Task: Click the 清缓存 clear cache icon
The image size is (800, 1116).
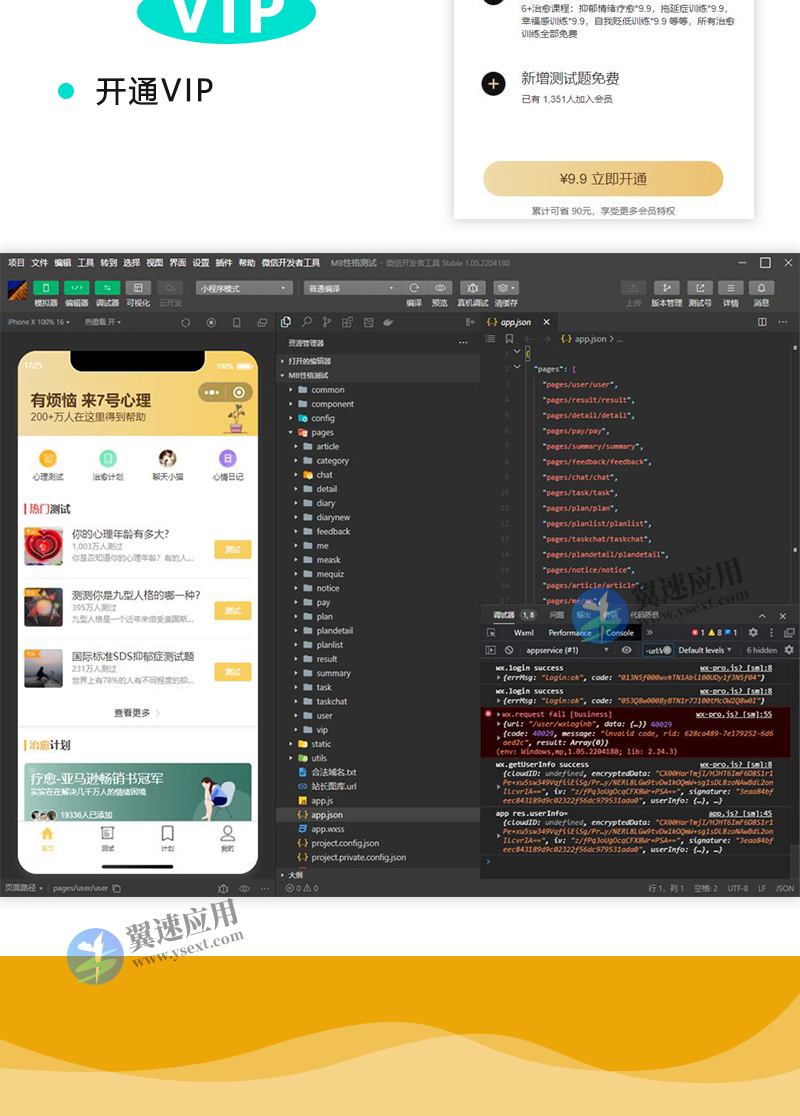Action: tap(503, 288)
